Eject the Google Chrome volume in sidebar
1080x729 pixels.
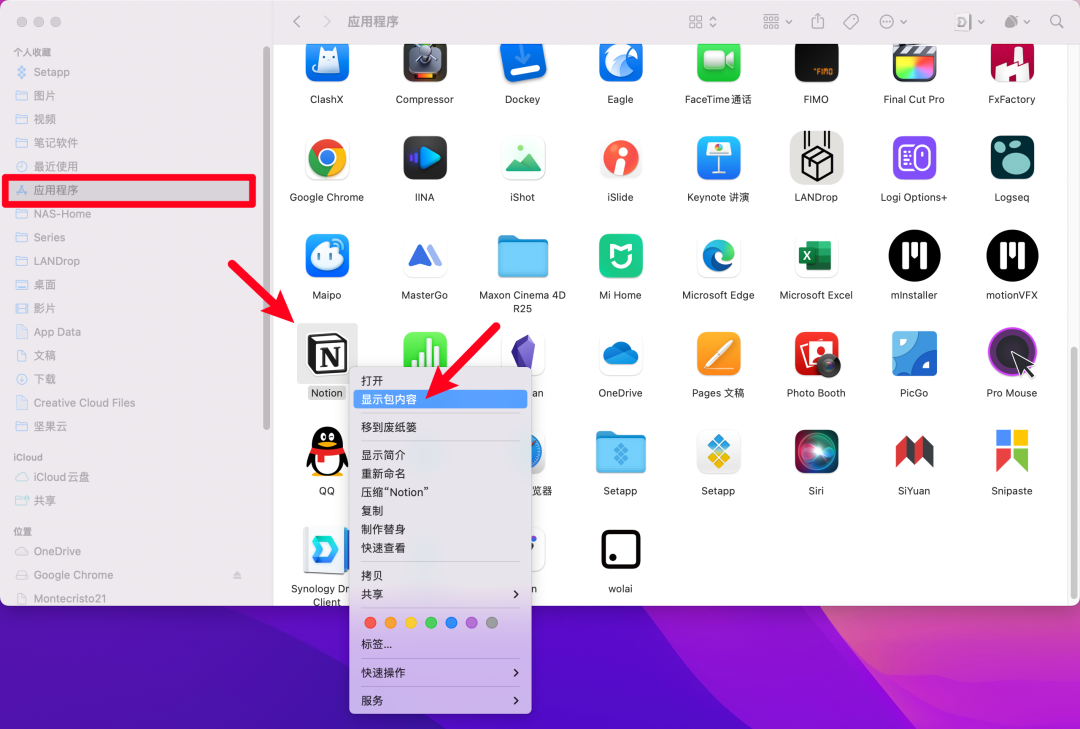(x=237, y=575)
